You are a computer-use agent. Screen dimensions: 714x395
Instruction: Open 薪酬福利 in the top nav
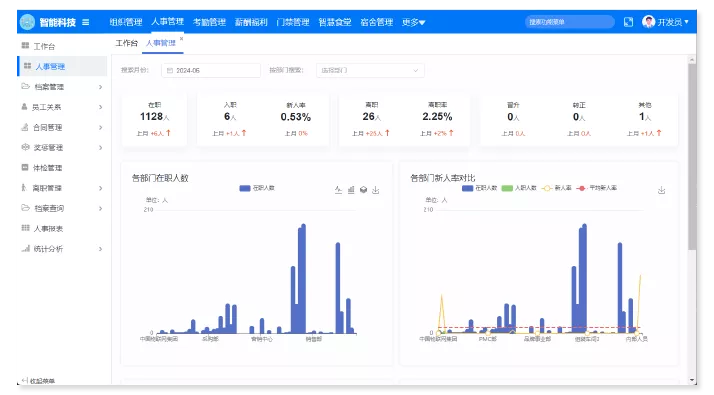pyautogui.click(x=251, y=22)
